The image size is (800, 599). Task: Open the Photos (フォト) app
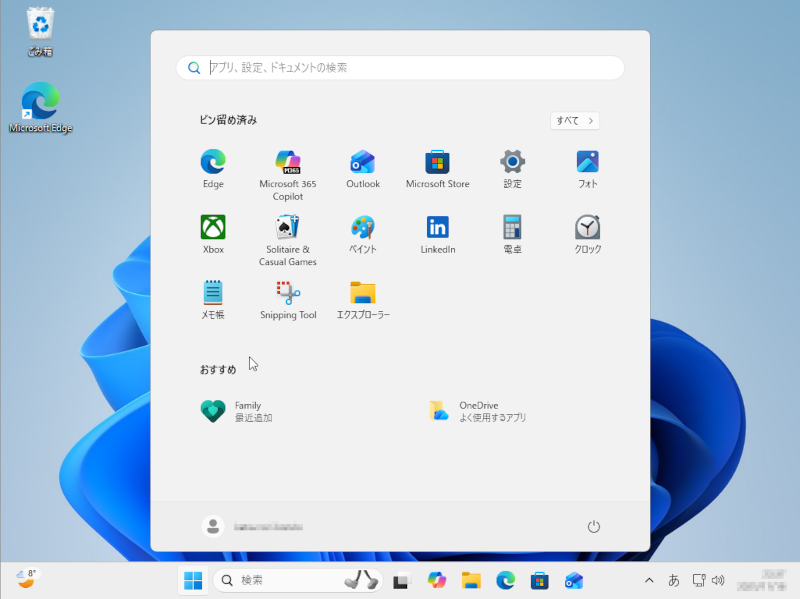[x=587, y=163]
